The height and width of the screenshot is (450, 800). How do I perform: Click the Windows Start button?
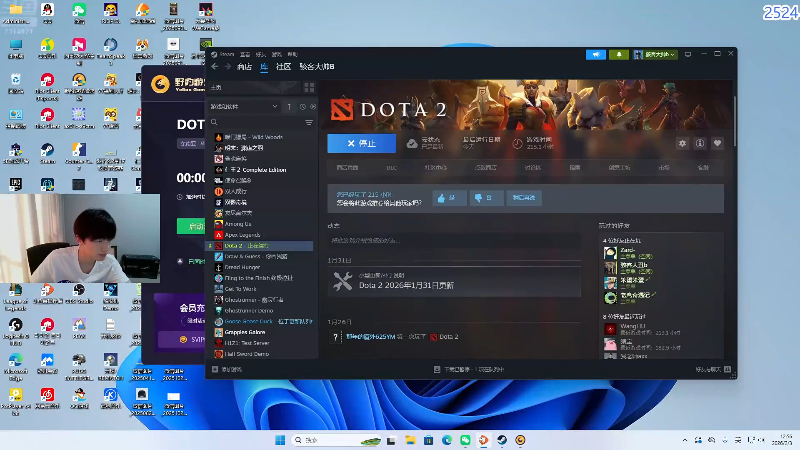(280, 440)
